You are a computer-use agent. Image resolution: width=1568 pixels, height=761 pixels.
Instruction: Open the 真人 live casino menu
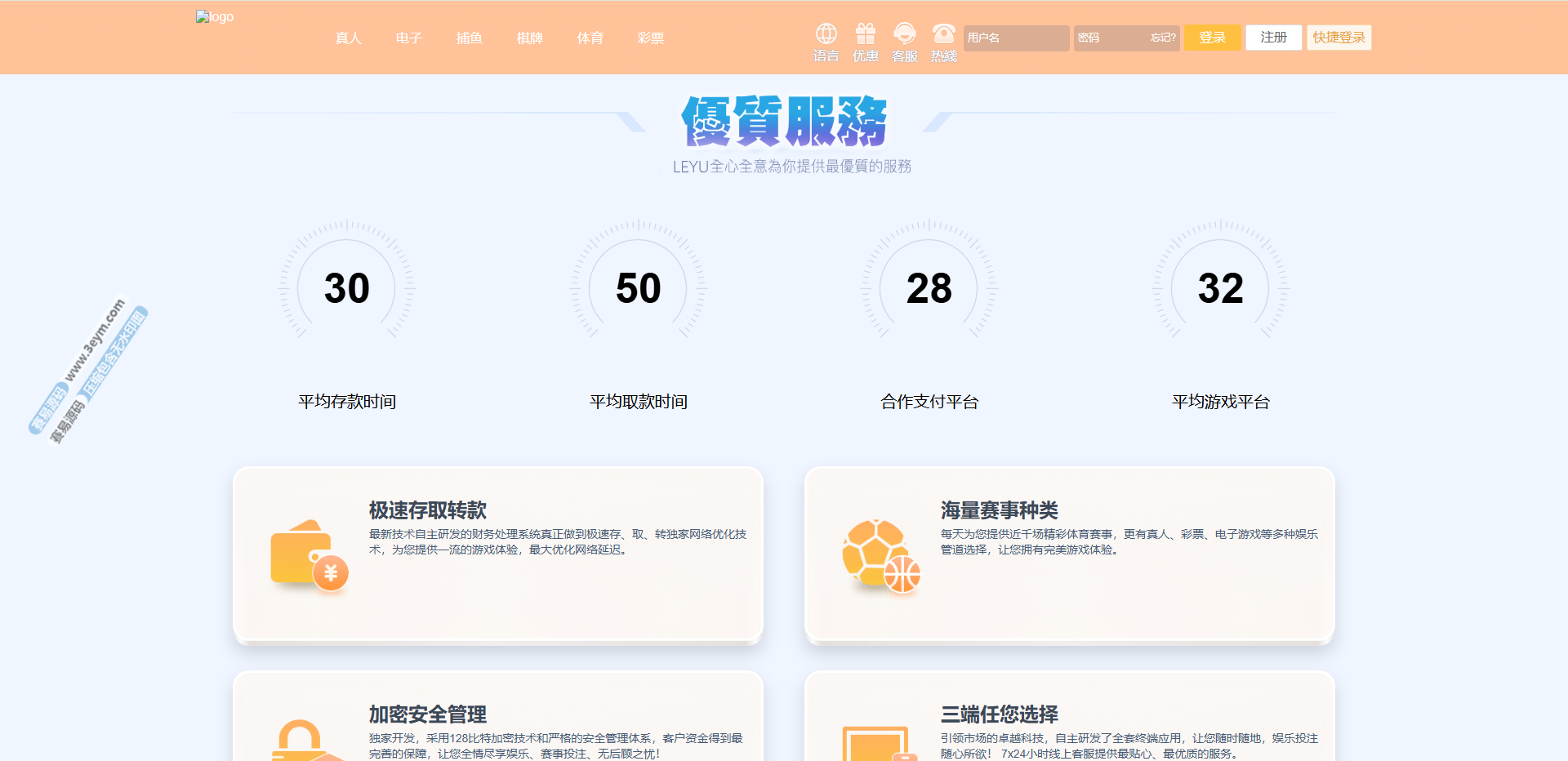348,38
